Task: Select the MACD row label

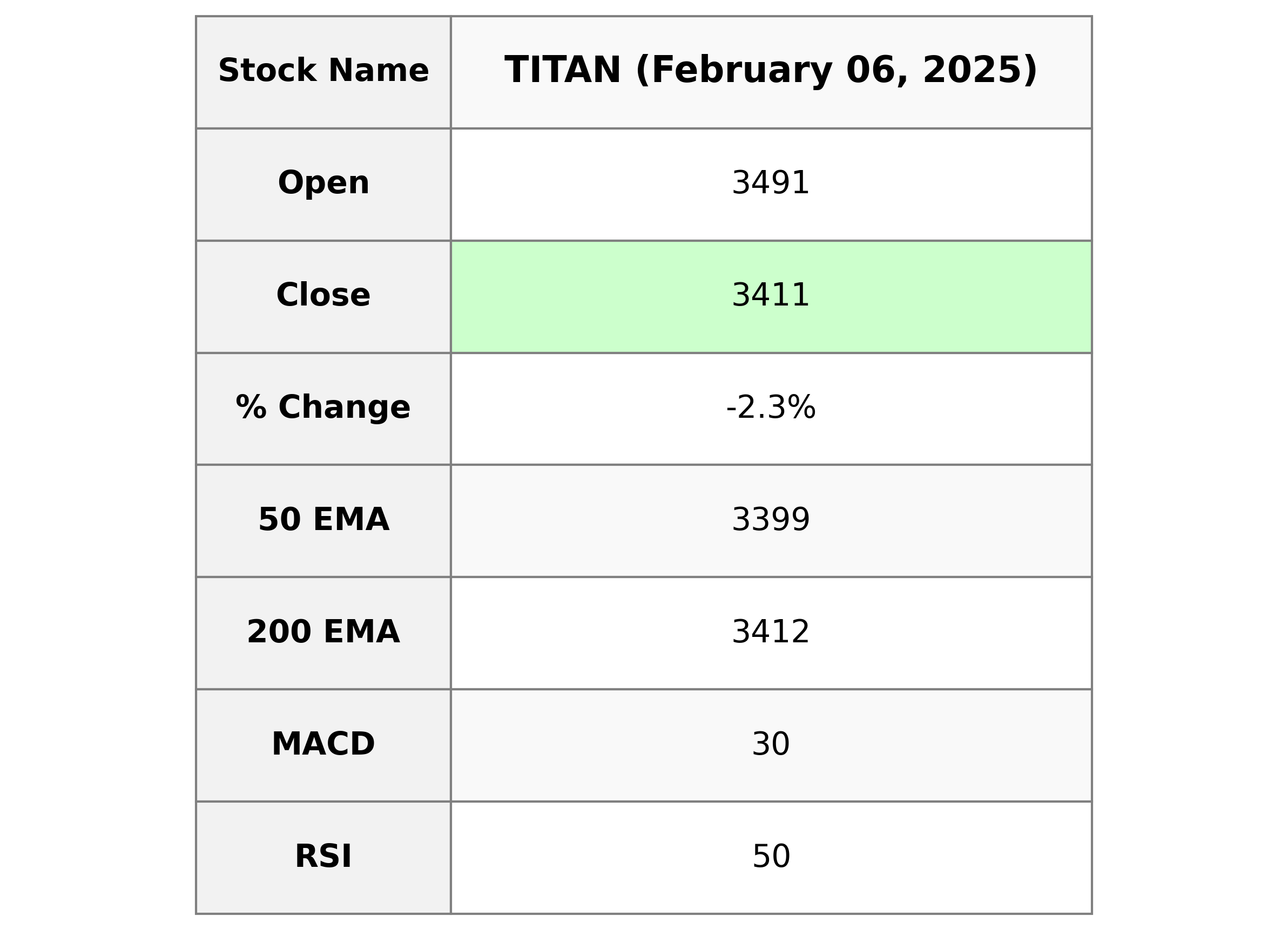Action: click(x=323, y=744)
